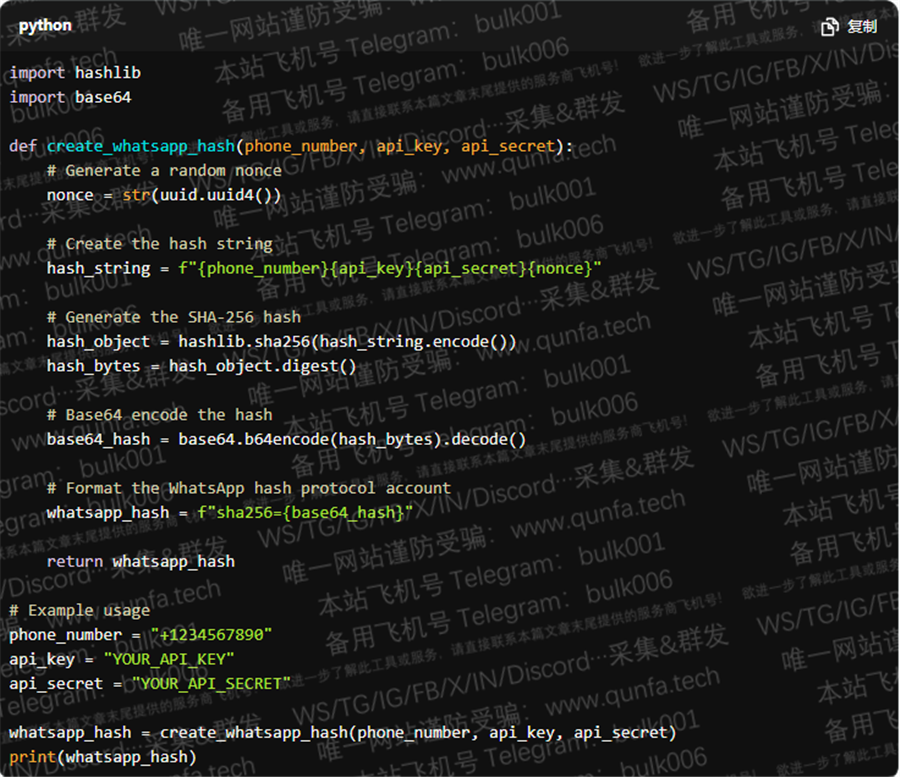
Task: Click the "# Base64 encode the hash" comment
Action: [x=160, y=415]
